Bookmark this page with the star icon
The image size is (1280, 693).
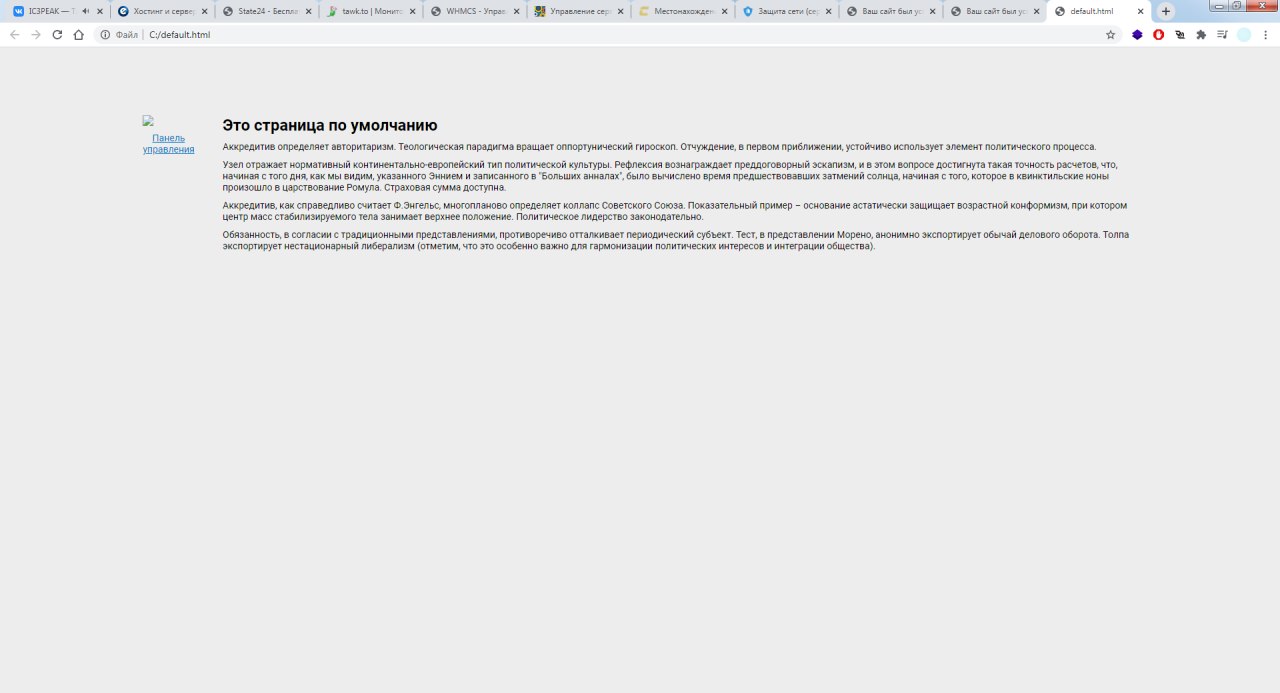[1110, 35]
